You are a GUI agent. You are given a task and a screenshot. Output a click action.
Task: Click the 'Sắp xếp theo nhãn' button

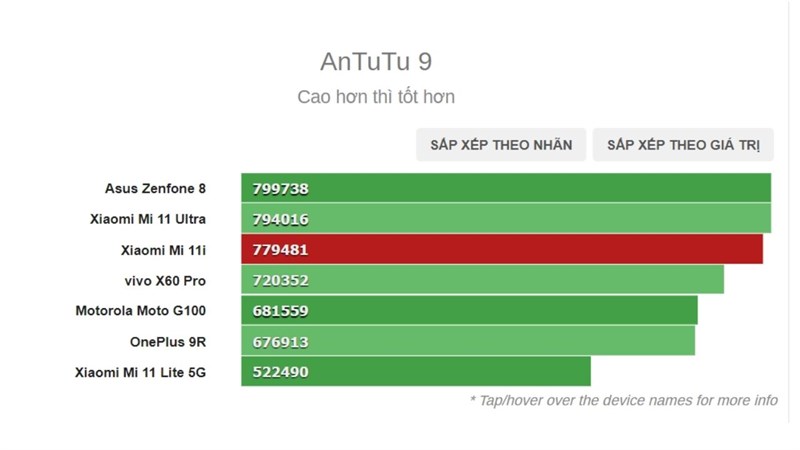coord(501,145)
